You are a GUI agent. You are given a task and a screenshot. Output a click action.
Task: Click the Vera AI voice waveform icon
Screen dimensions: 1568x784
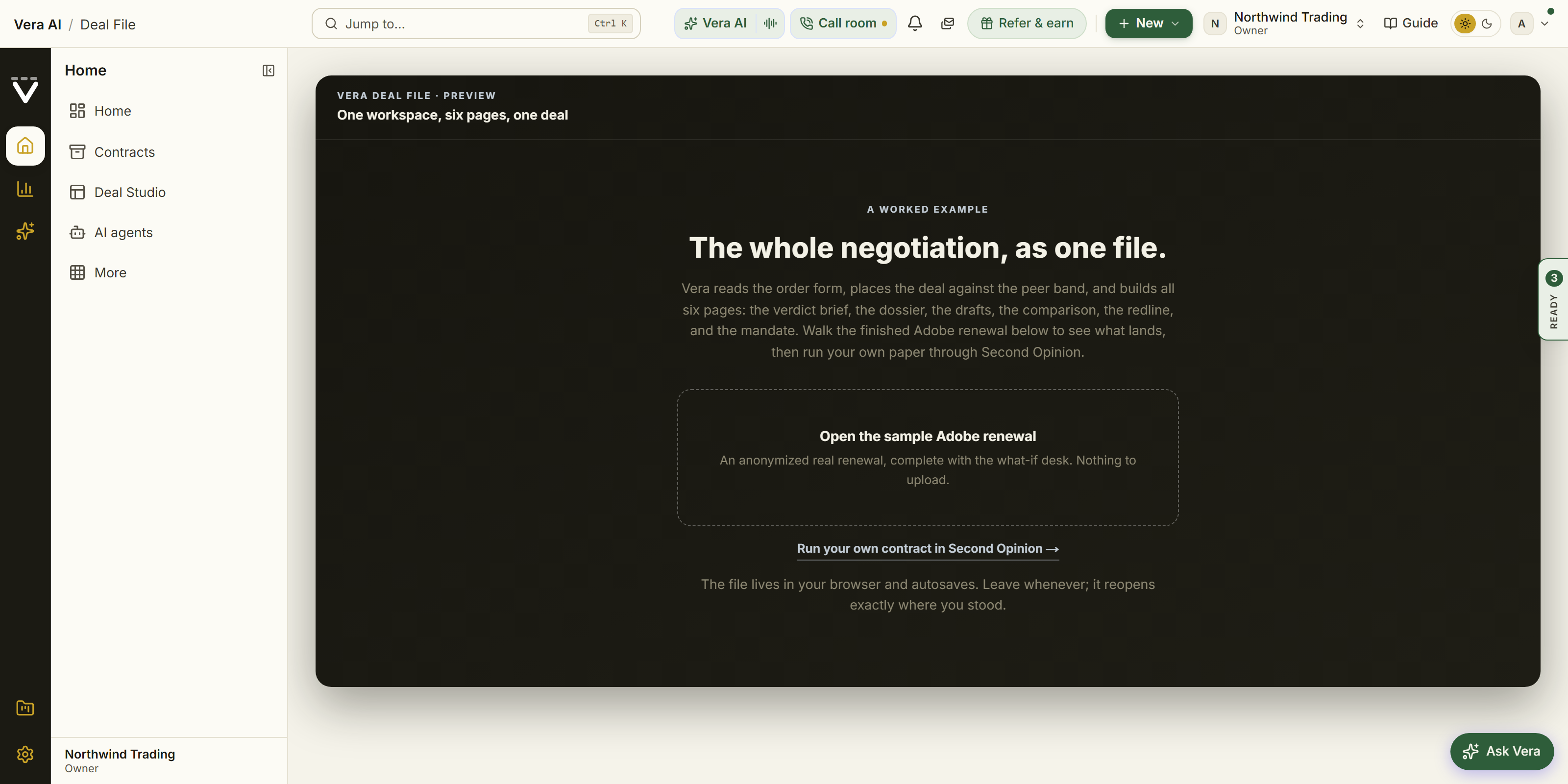click(771, 24)
